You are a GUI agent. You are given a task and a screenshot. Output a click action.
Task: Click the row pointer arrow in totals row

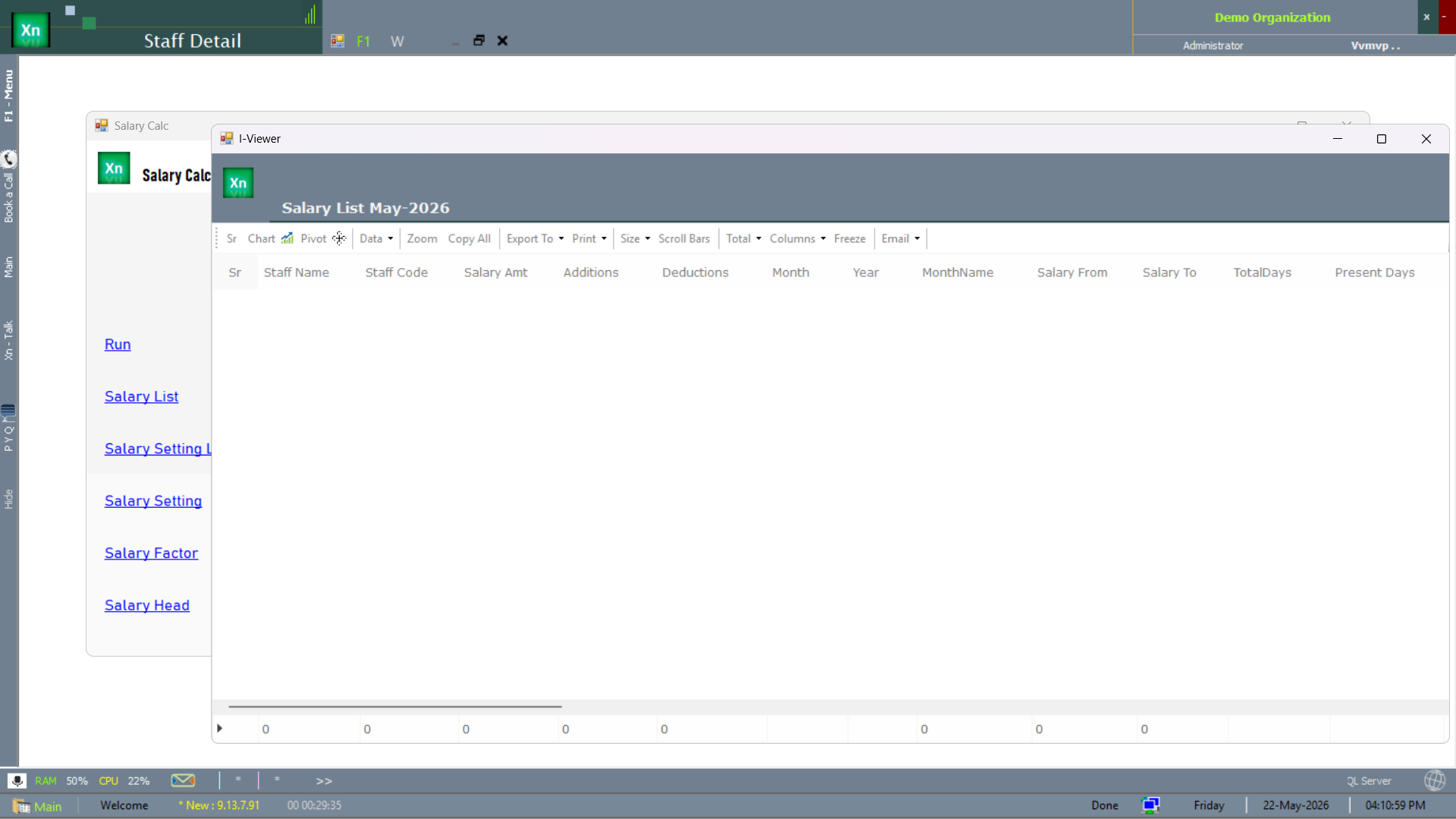click(220, 729)
